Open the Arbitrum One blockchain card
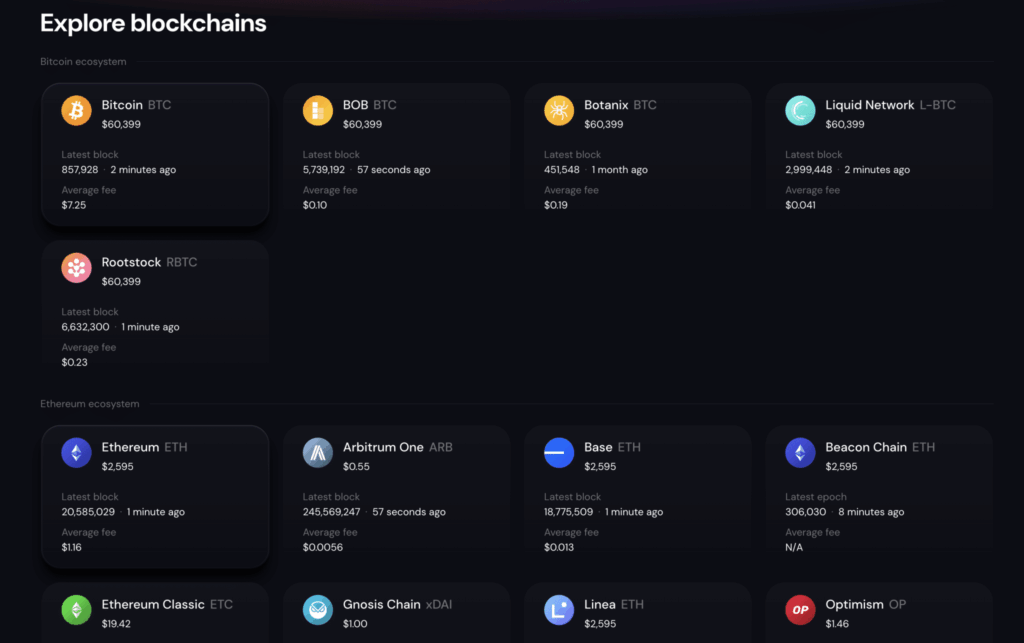1024x643 pixels. click(397, 497)
